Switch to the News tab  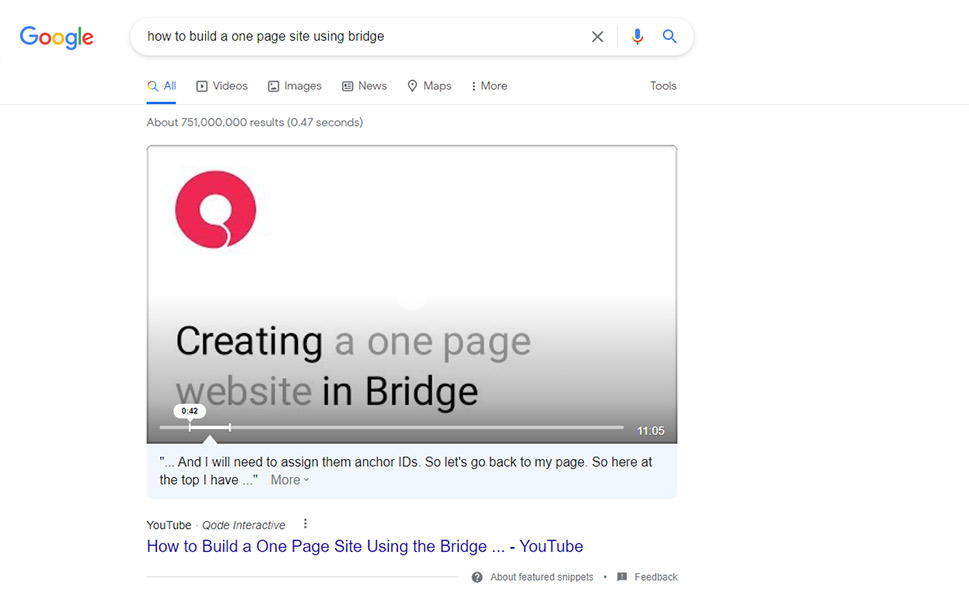point(364,86)
